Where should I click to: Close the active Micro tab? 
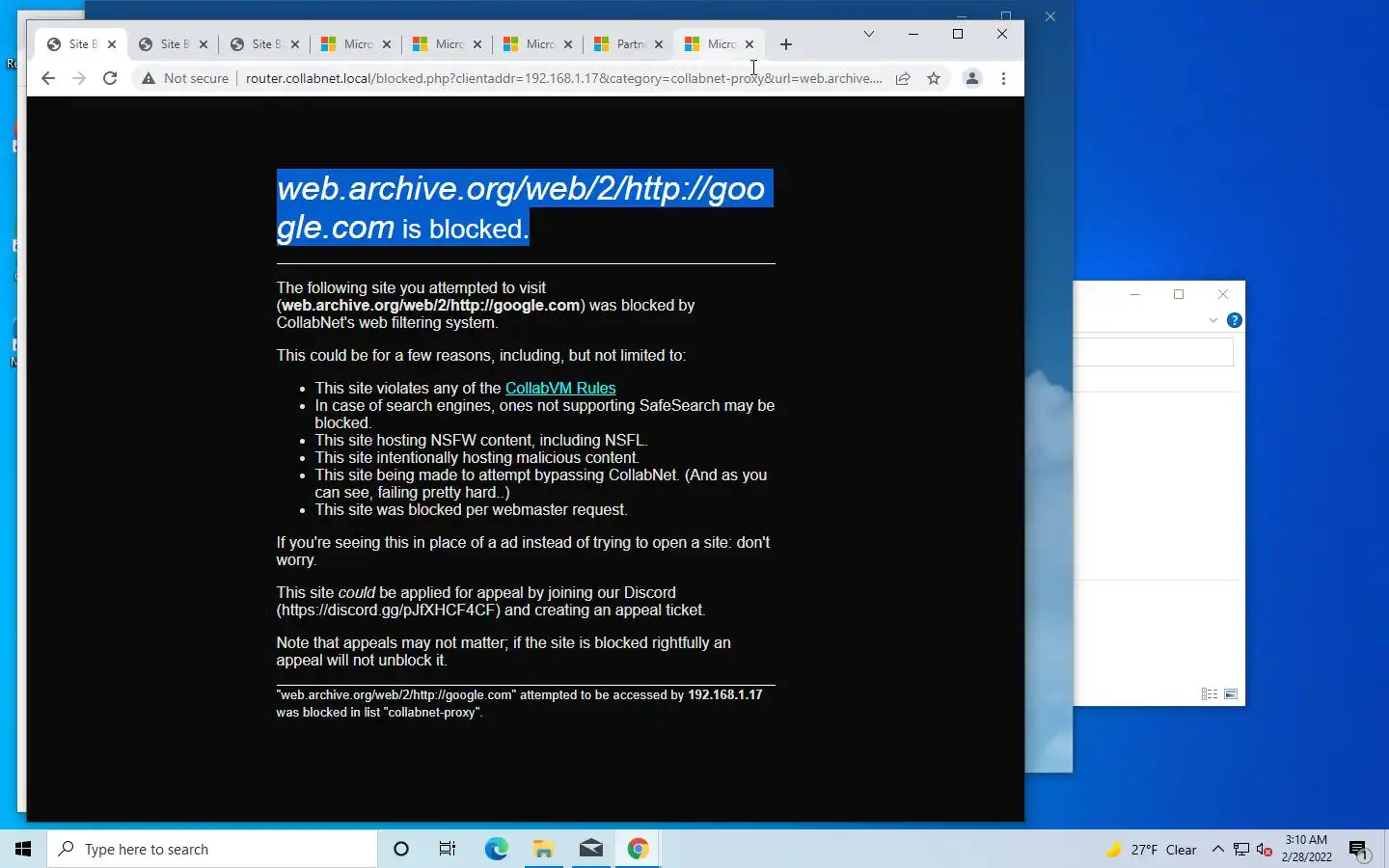coord(749,44)
